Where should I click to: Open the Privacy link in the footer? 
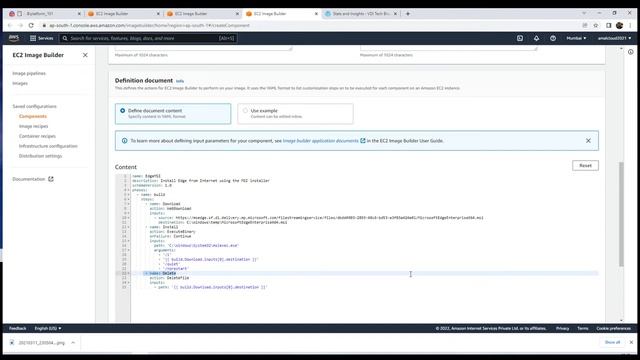[562, 328]
